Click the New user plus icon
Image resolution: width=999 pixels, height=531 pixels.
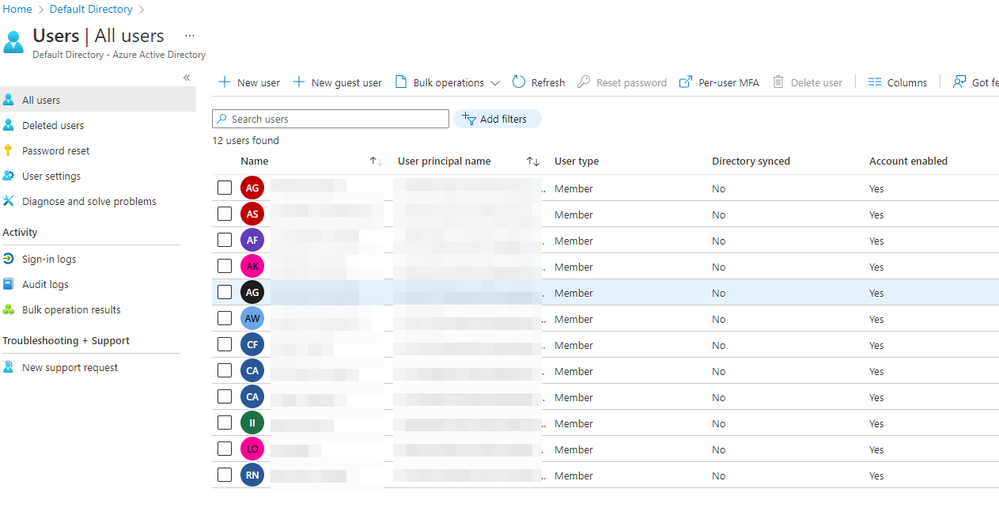(224, 82)
